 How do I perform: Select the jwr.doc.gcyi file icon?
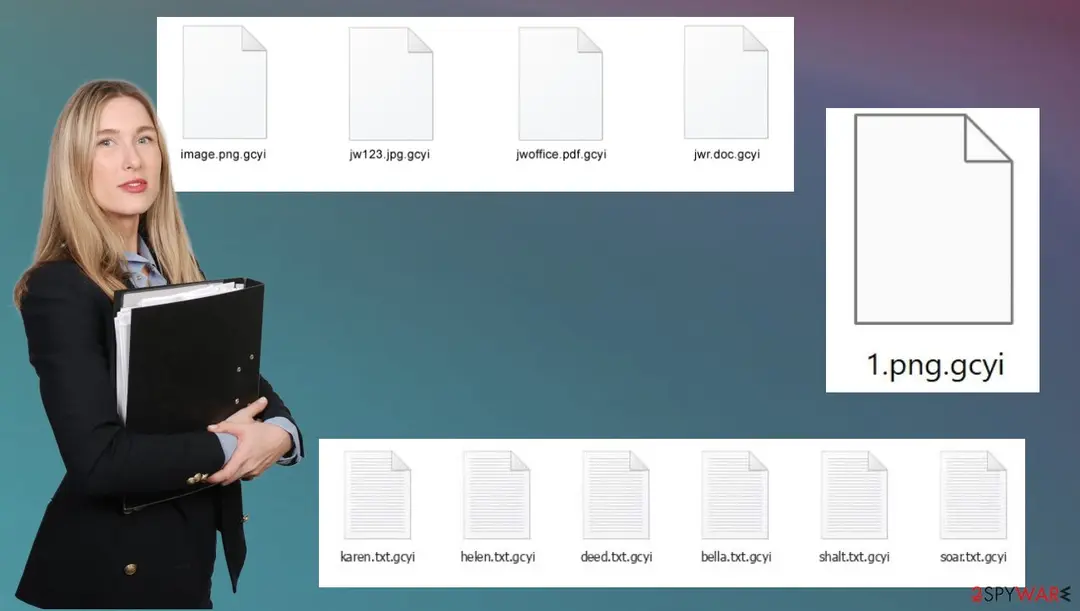[x=726, y=83]
